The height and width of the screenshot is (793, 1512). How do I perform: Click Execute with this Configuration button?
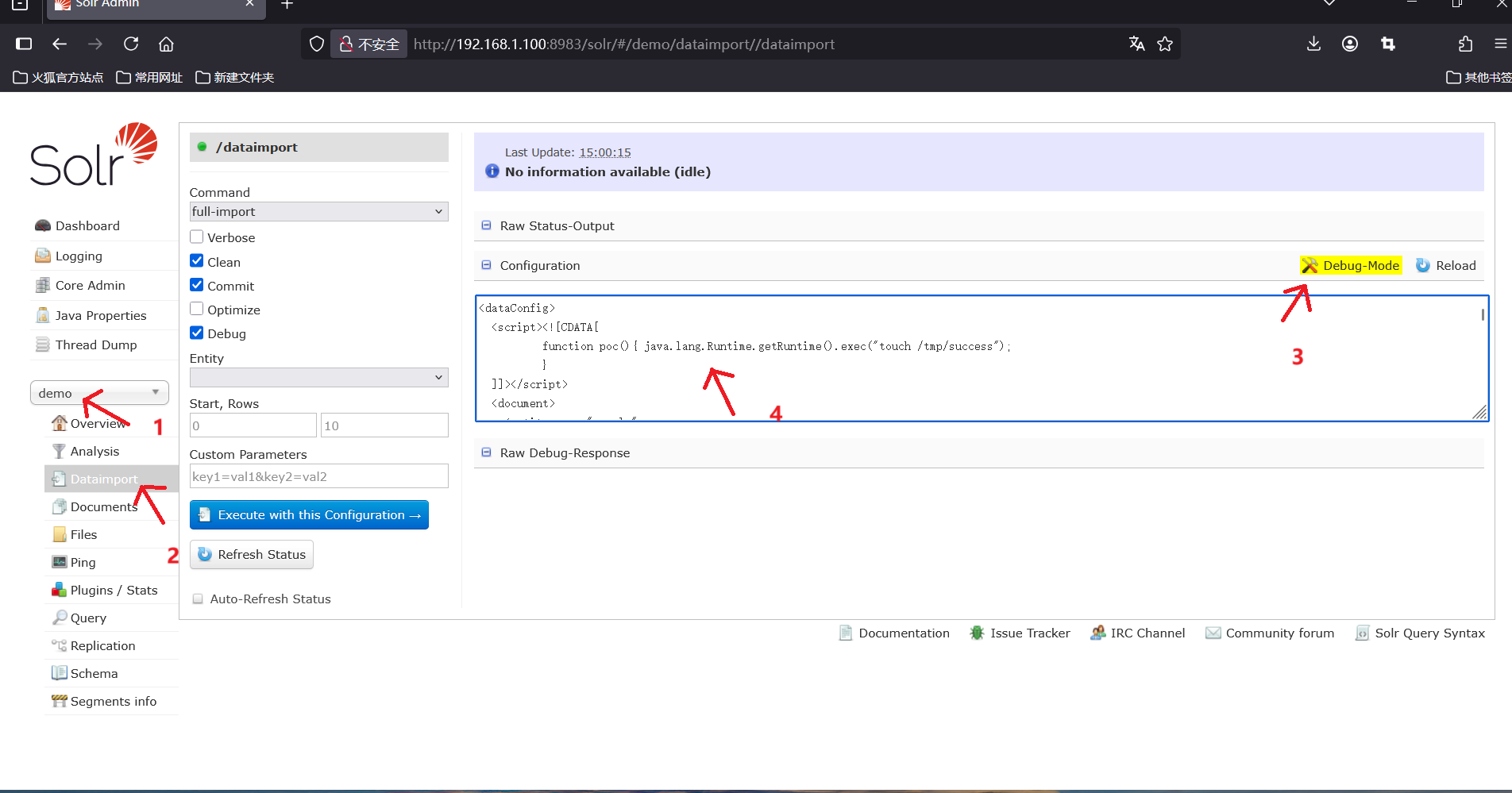pos(309,514)
